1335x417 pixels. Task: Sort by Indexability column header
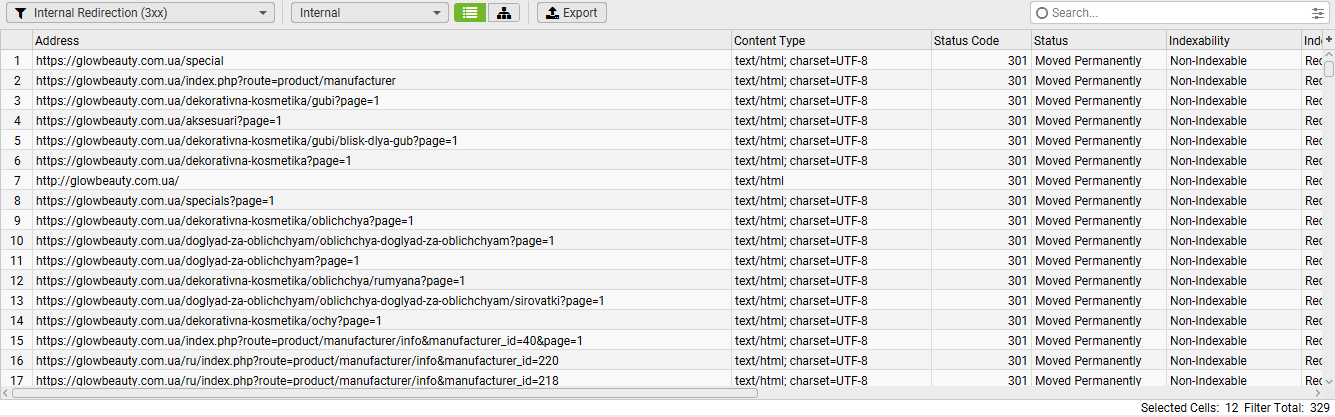click(1232, 41)
